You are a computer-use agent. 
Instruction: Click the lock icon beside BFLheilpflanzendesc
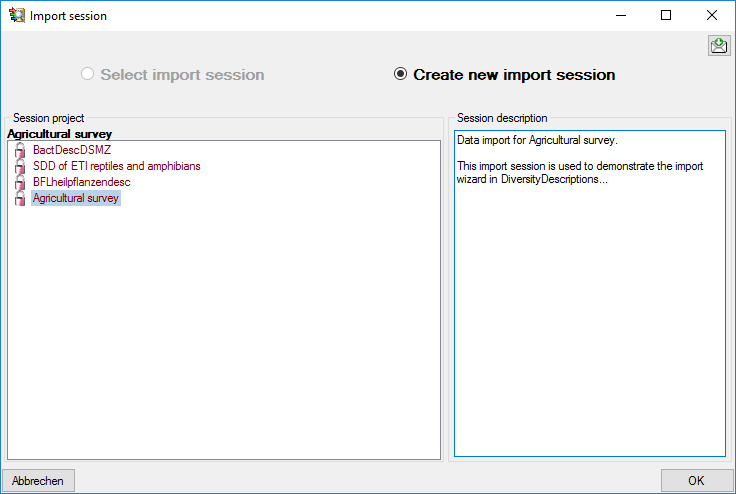click(19, 182)
